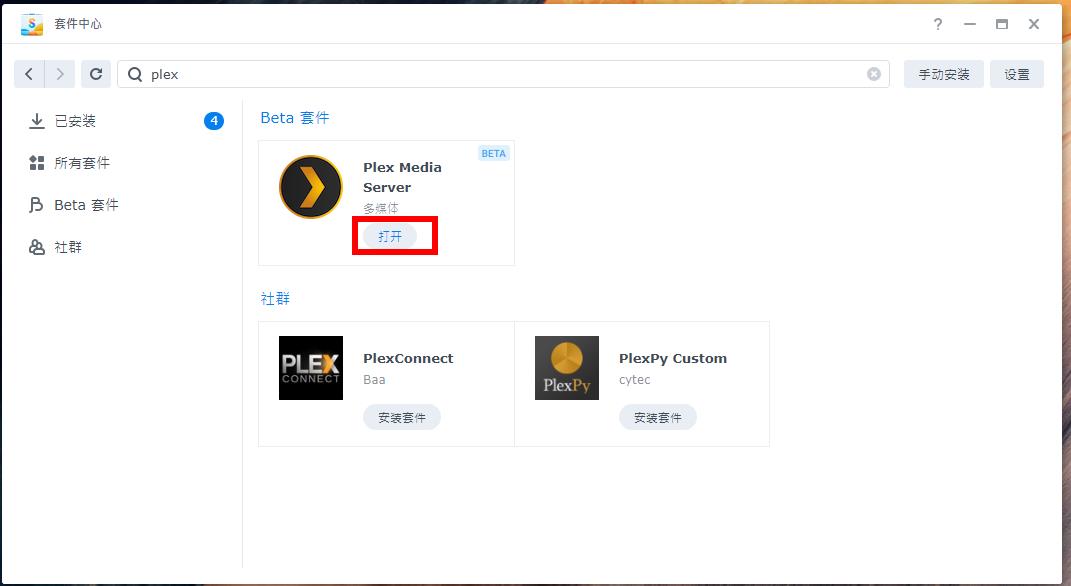Install the PlexPy Custom package
Image resolution: width=1071 pixels, height=586 pixels.
click(658, 417)
